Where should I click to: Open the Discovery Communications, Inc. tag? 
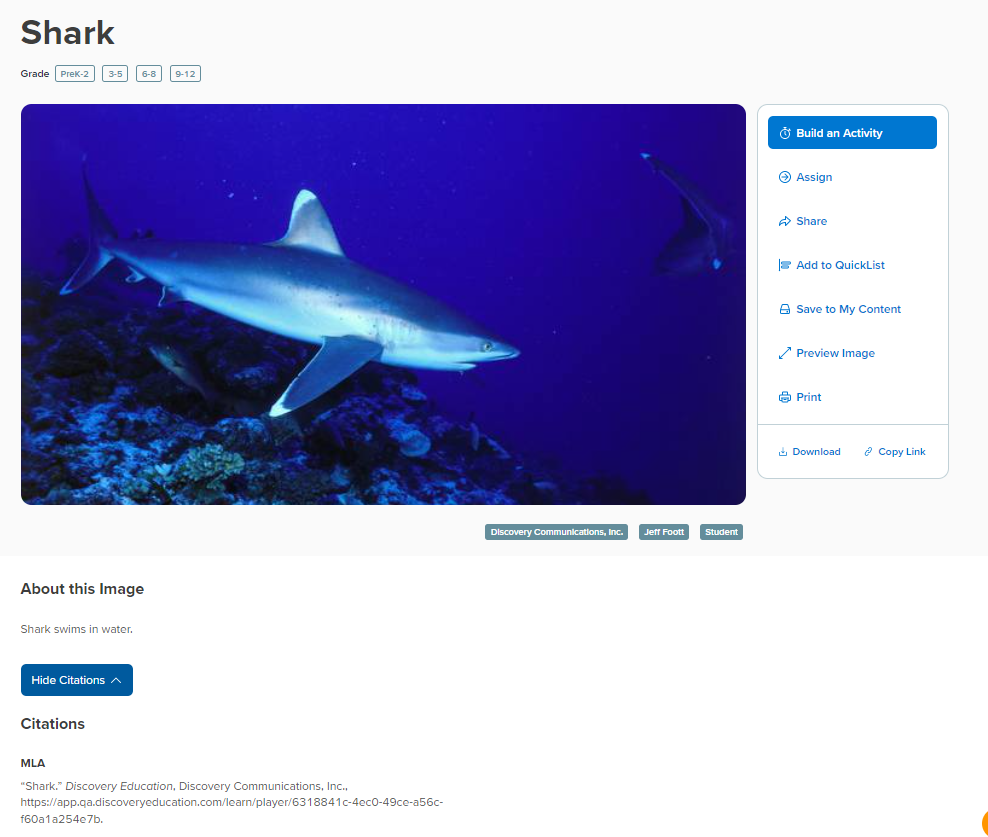556,532
